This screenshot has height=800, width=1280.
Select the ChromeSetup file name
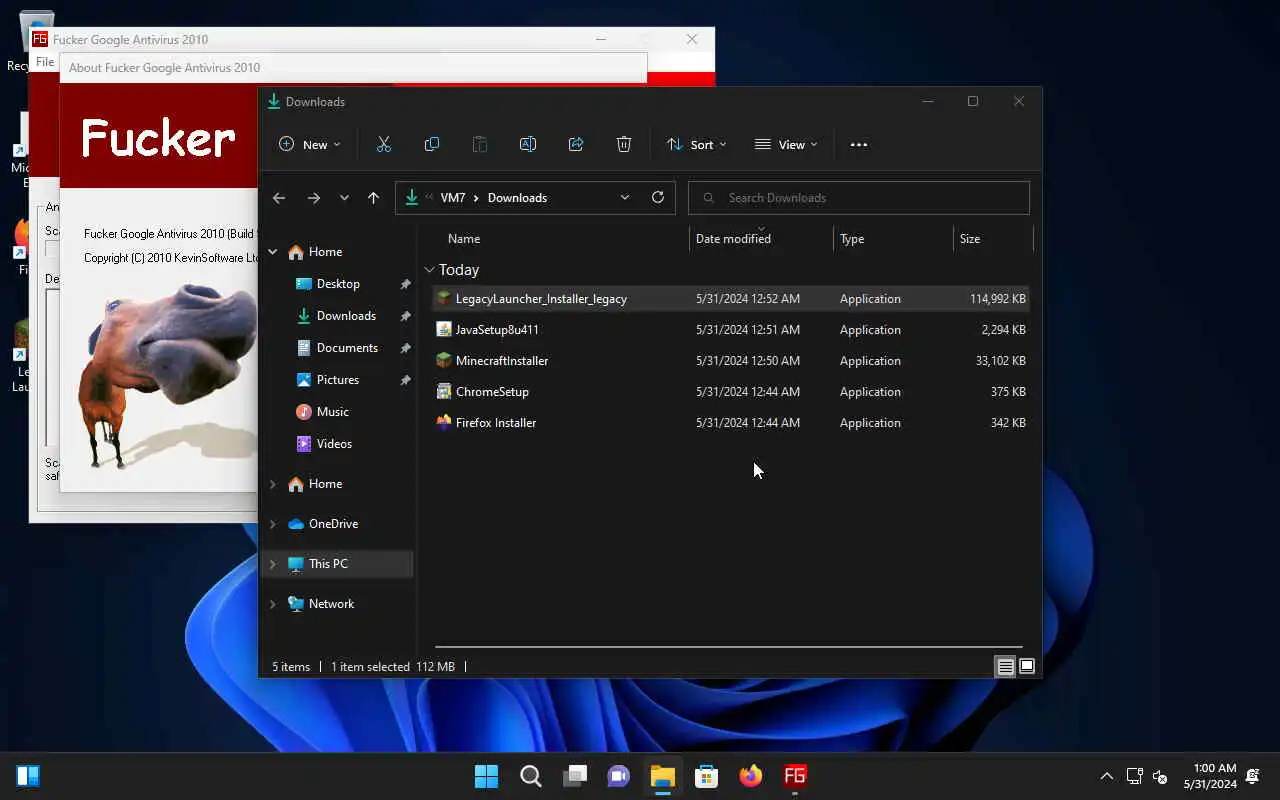click(x=492, y=391)
